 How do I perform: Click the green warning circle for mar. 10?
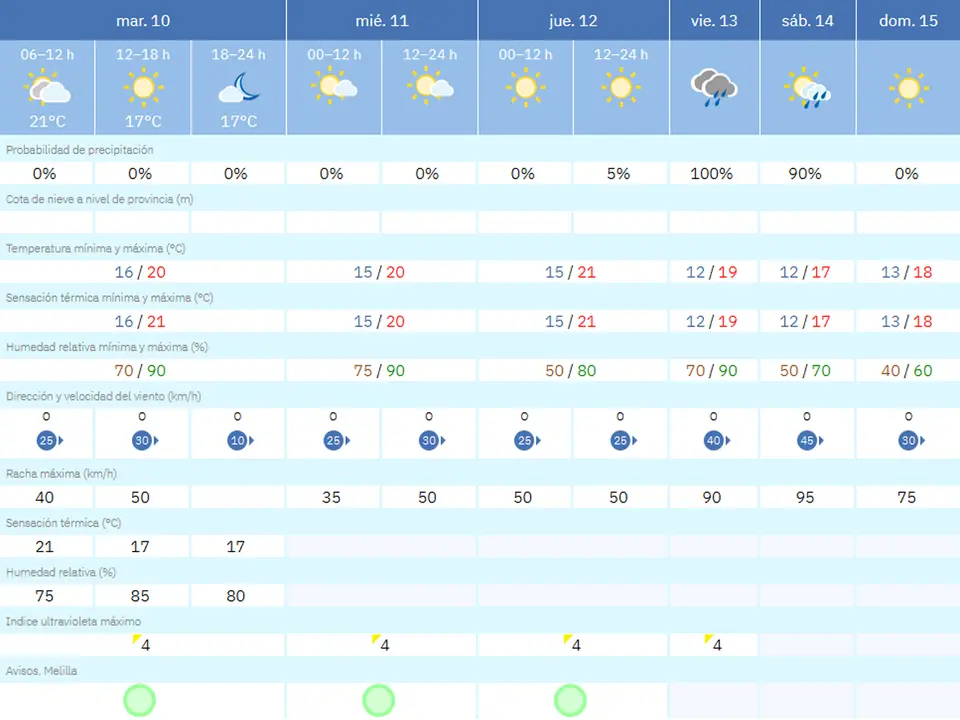pos(140,700)
